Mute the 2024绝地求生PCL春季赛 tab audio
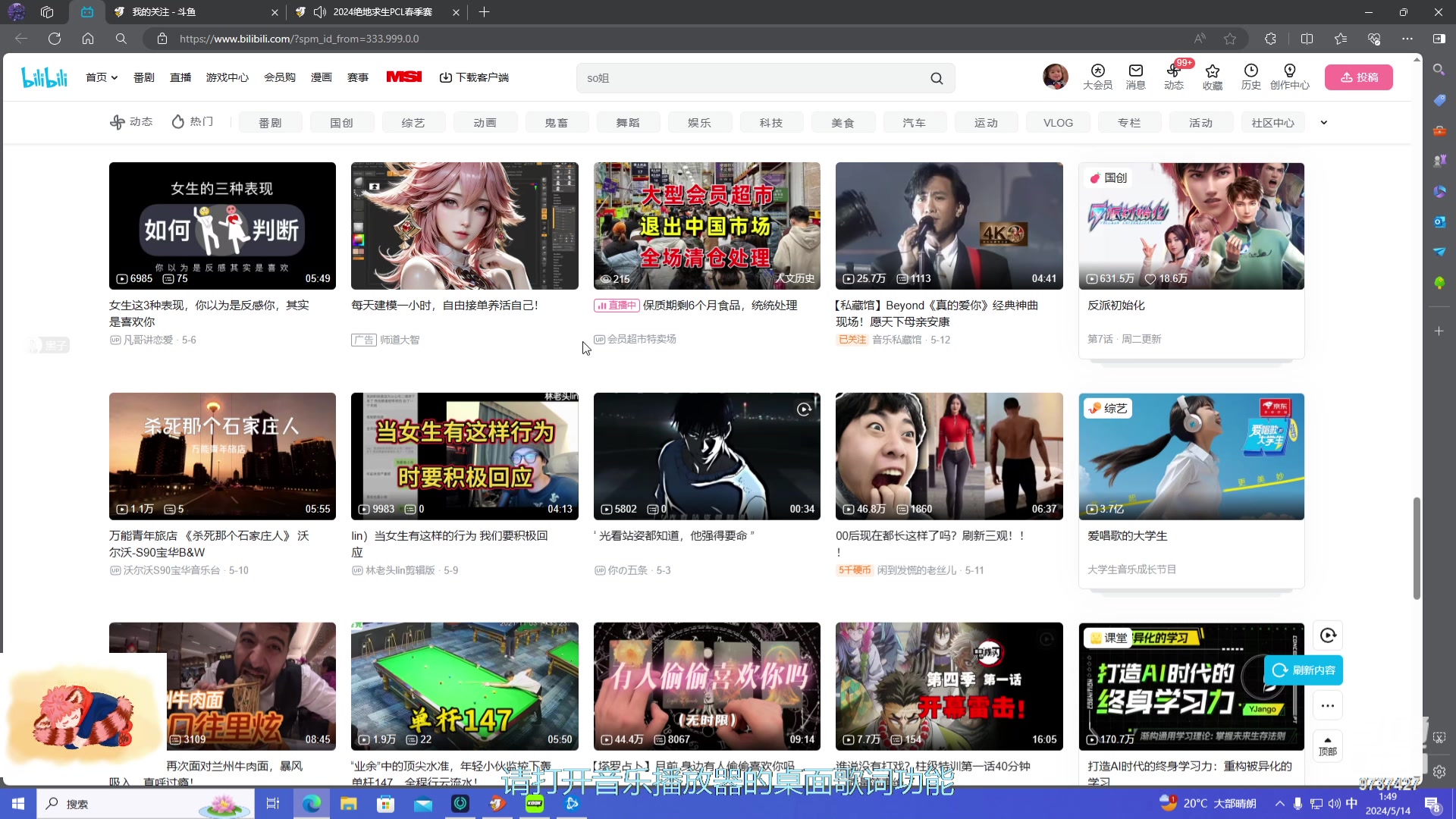This screenshot has width=1456, height=819. coord(320,12)
